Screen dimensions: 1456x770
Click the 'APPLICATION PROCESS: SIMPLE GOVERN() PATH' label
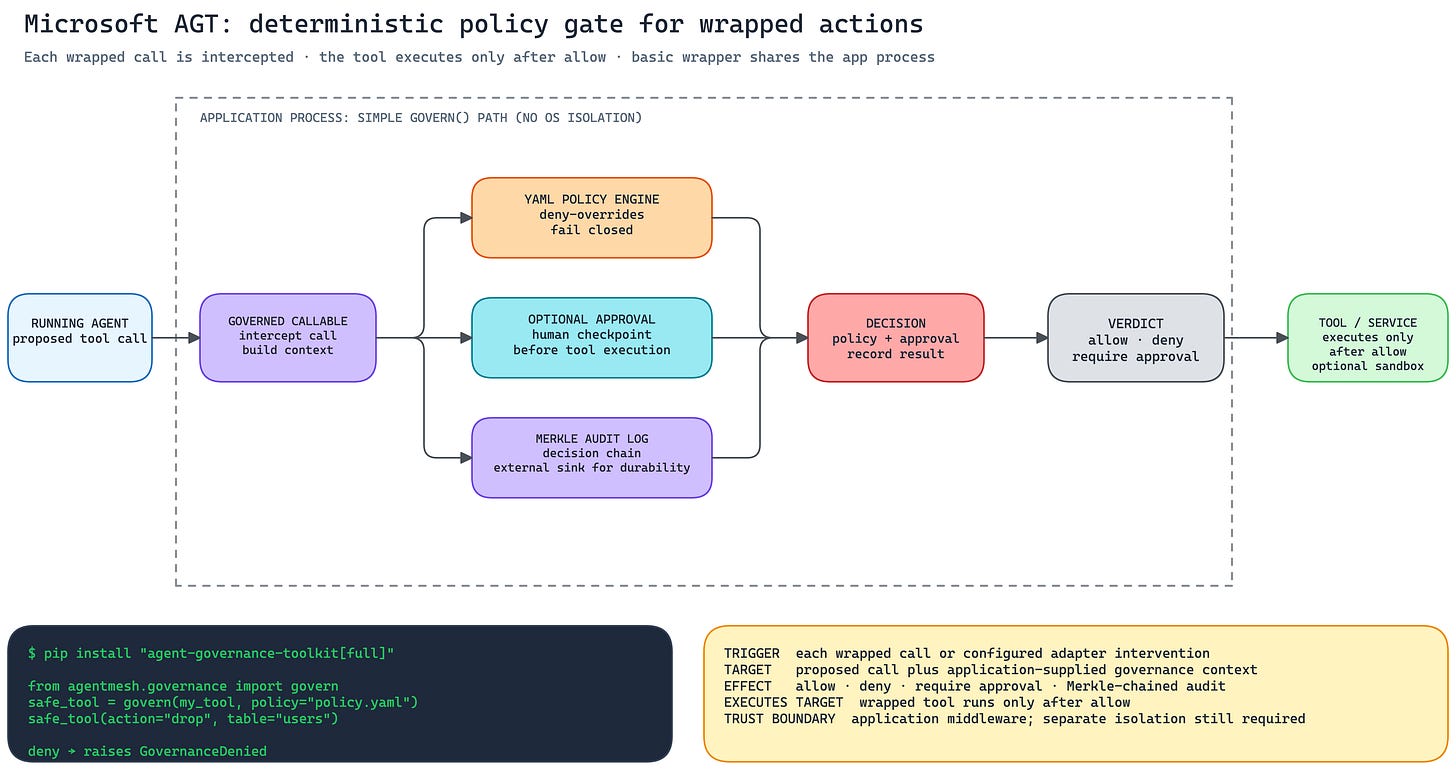coord(421,118)
